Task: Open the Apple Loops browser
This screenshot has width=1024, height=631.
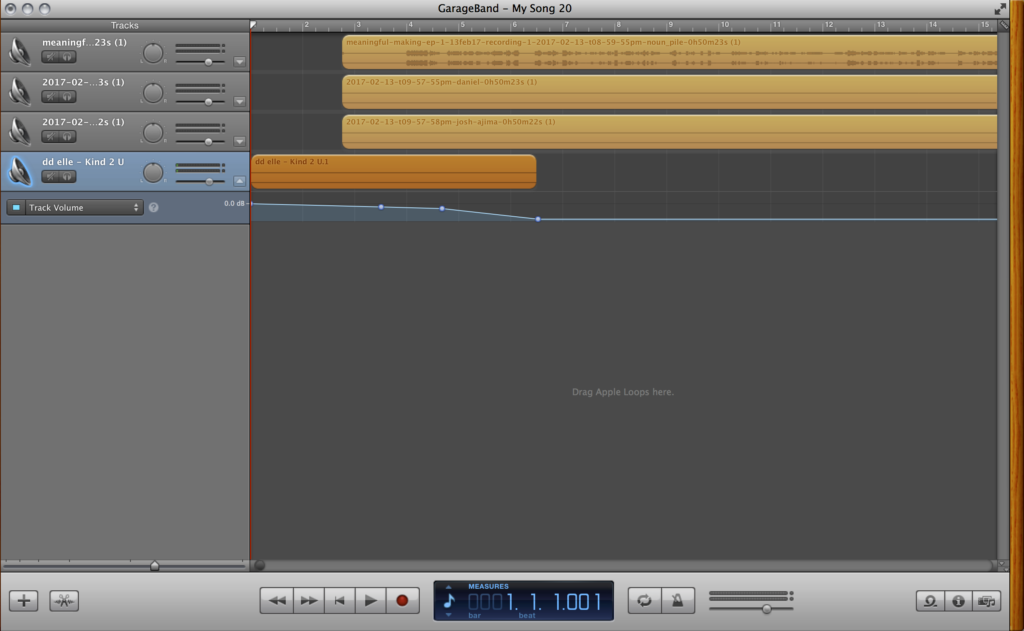Action: [930, 601]
